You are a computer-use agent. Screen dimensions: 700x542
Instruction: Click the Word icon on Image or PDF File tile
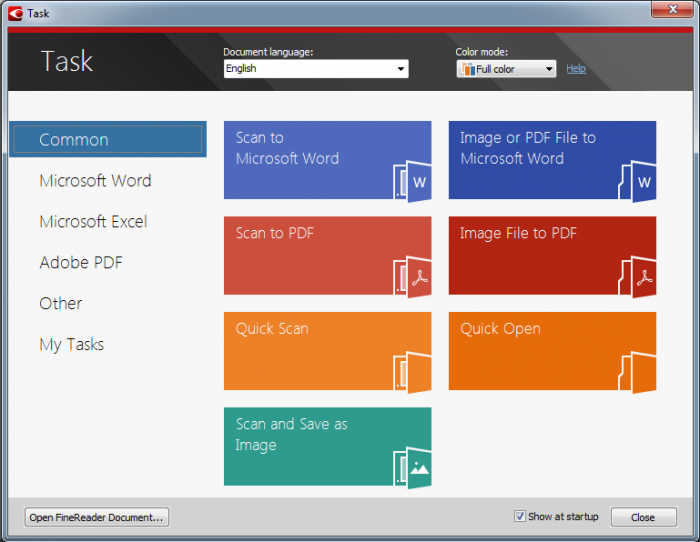coord(638,181)
